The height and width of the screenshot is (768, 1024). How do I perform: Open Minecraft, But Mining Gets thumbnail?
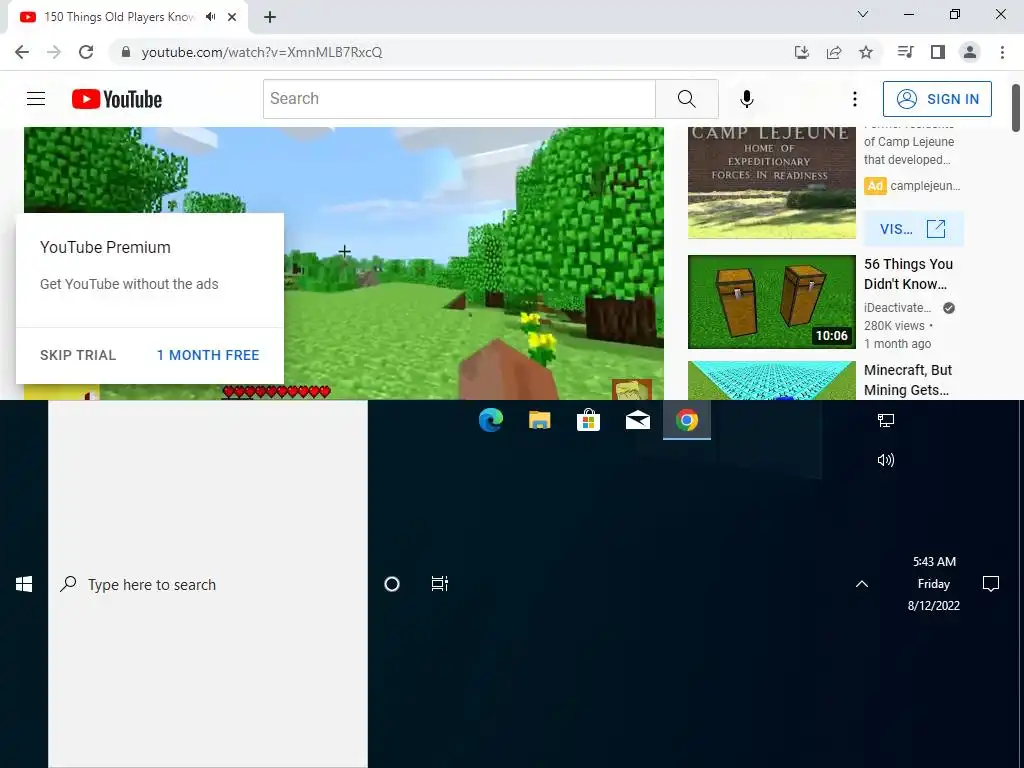pos(771,380)
